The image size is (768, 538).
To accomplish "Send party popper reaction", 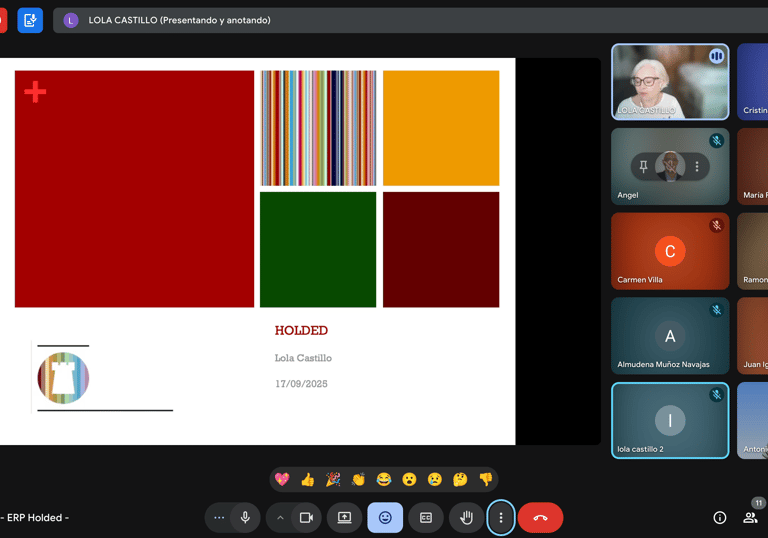I will click(333, 479).
